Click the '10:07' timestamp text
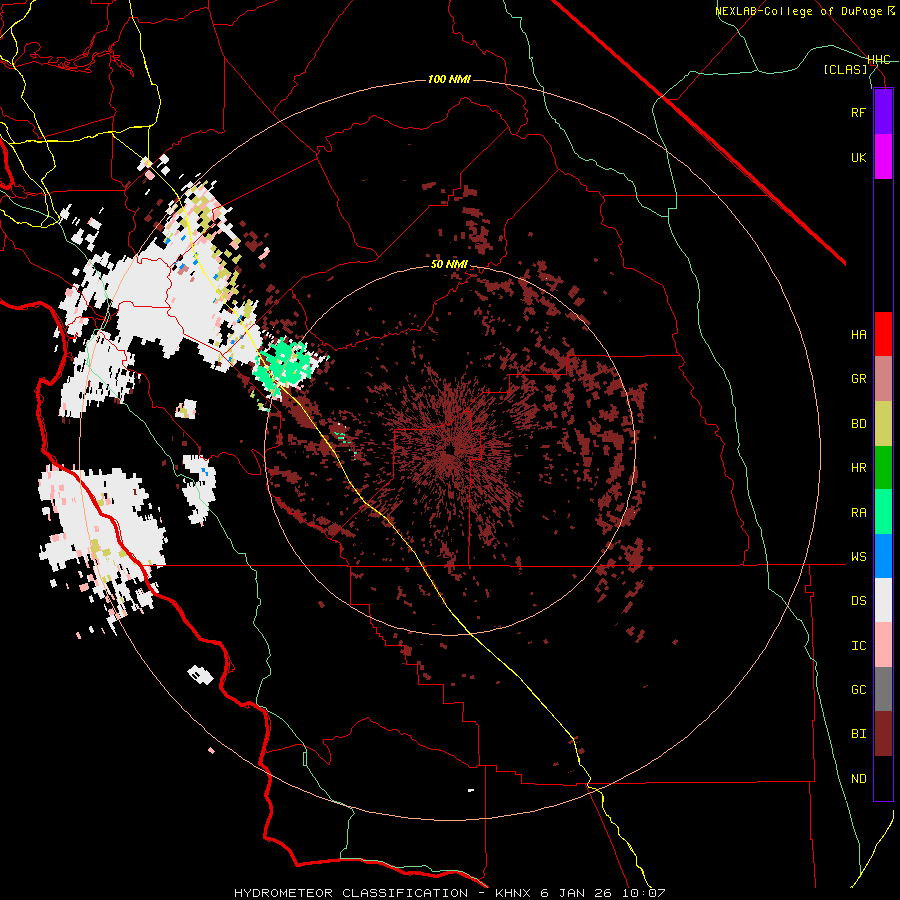 (x=642, y=893)
